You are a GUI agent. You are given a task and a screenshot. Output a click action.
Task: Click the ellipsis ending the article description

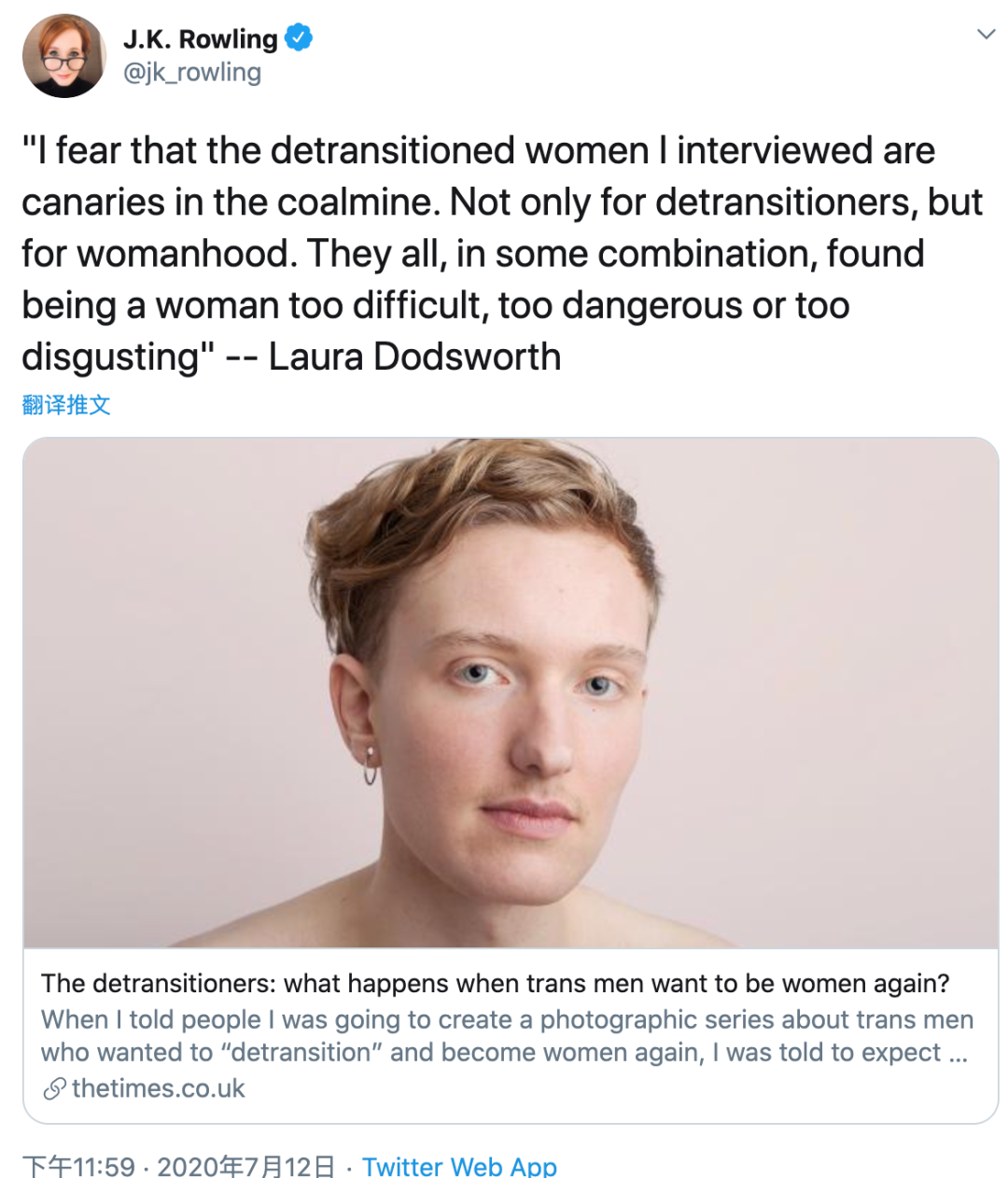click(958, 1054)
